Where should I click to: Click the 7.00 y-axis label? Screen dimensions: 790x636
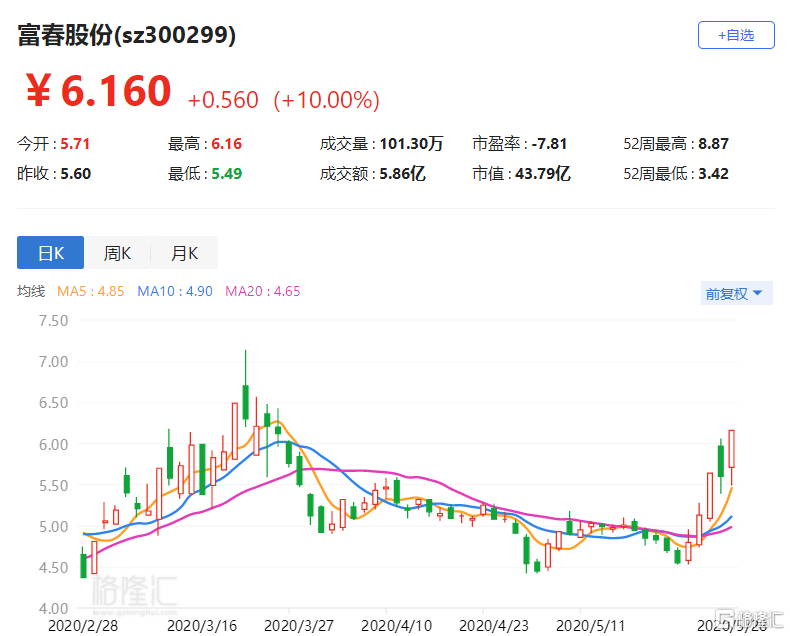point(53,361)
